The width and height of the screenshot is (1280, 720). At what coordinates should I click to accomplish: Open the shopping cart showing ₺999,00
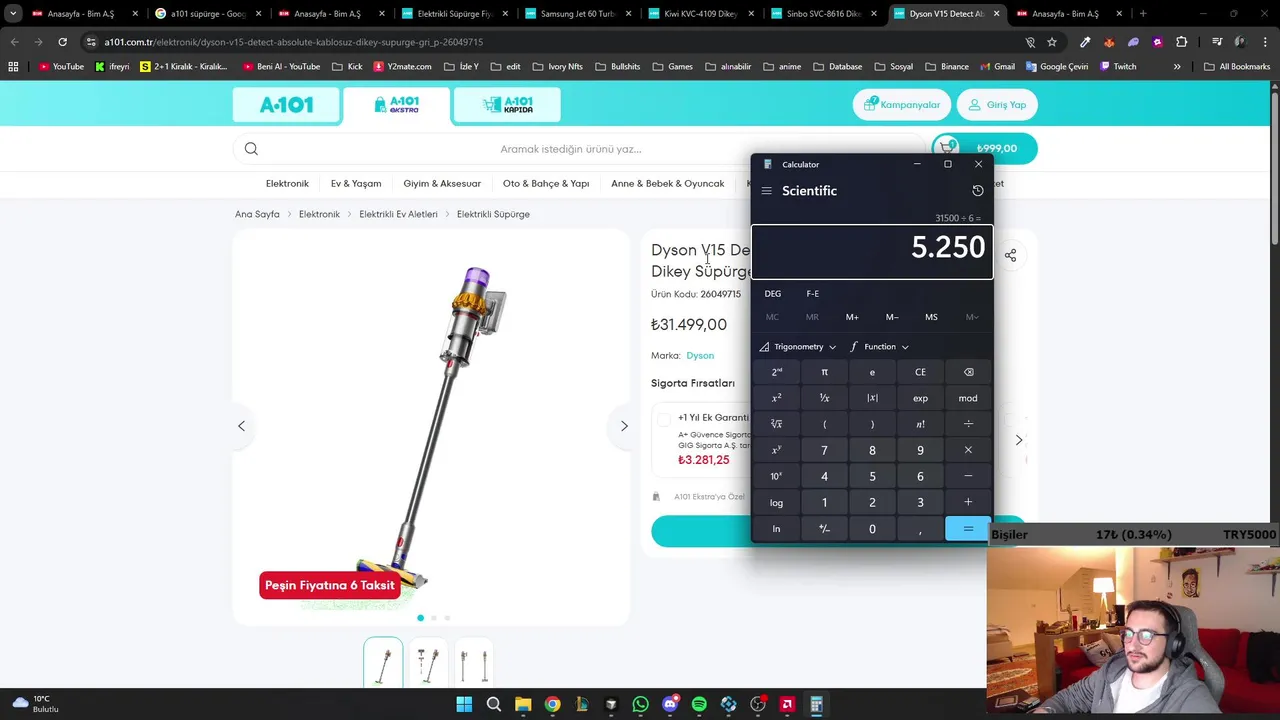984,149
